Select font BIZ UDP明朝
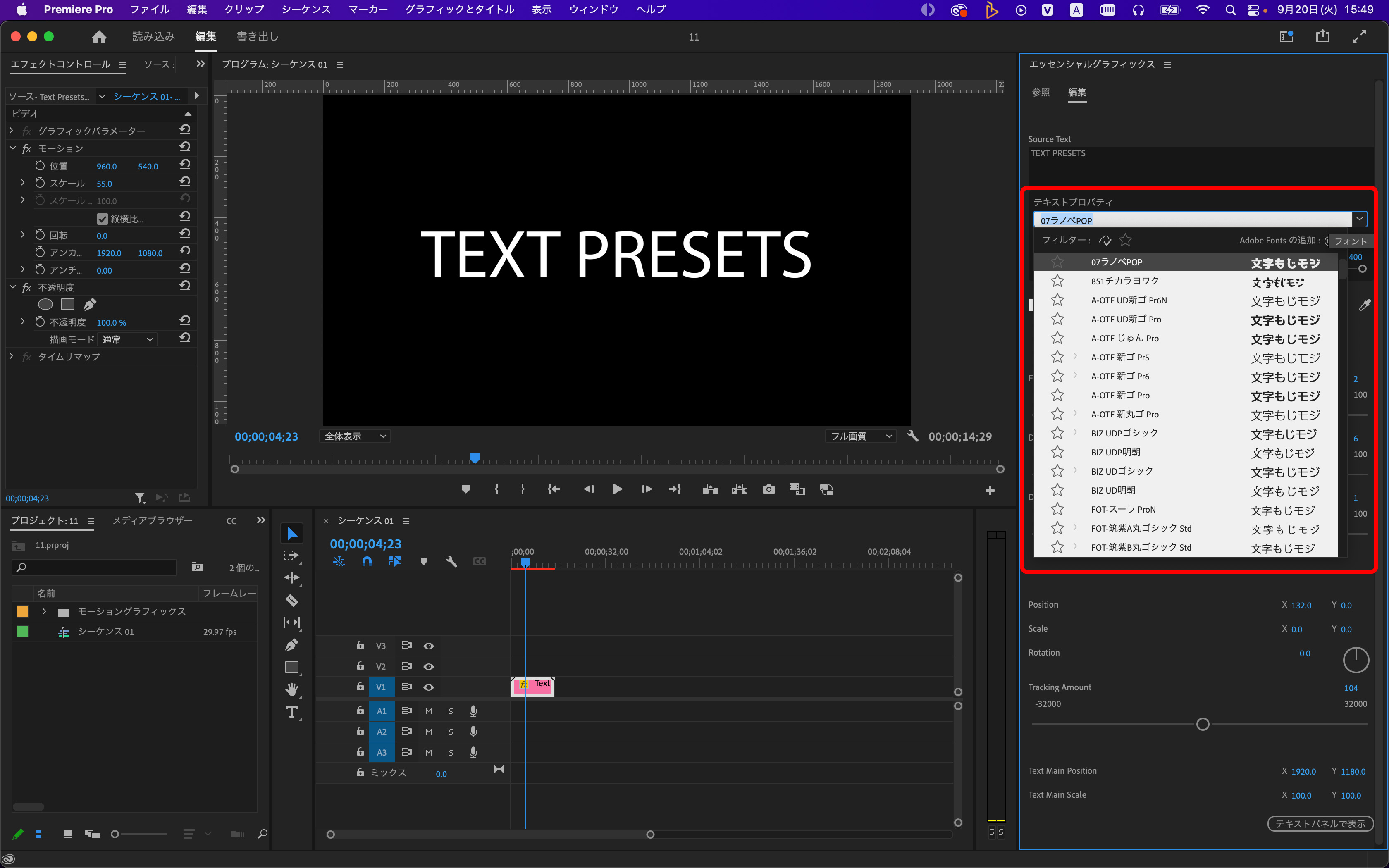The image size is (1389, 868). point(1186,452)
